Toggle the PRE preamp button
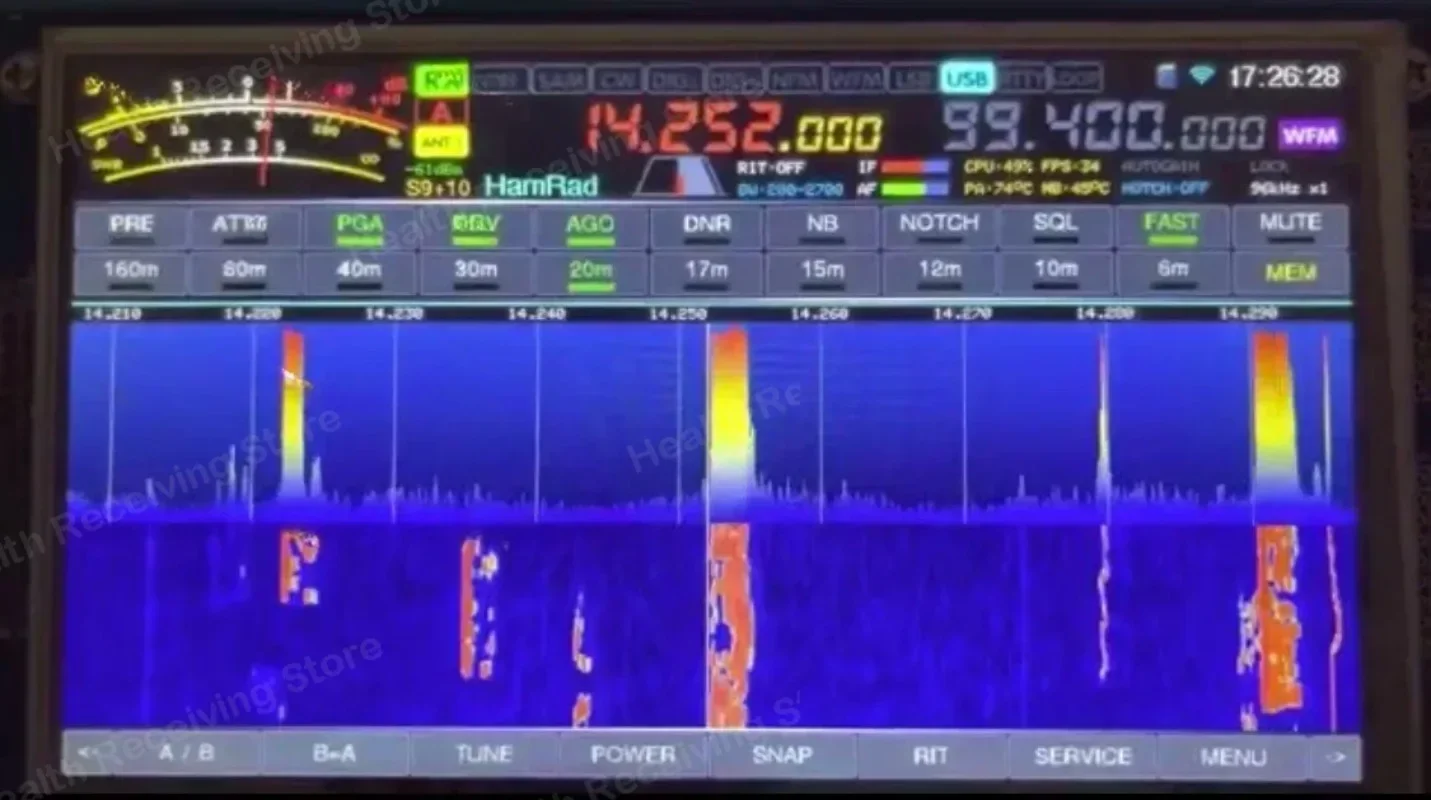1431x800 pixels. tap(131, 226)
